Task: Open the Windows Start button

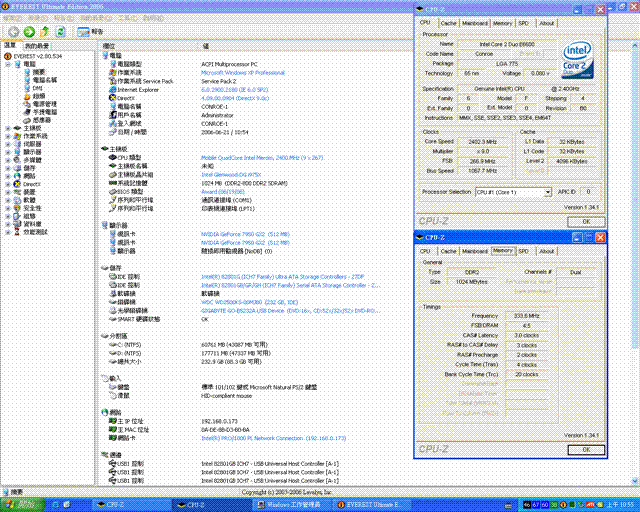Action: (x=22, y=505)
